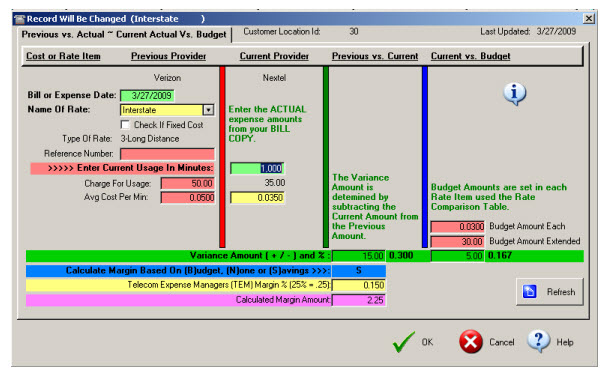Click the current usage minutes field 1,000
This screenshot has width=606, height=377.
[x=257, y=168]
